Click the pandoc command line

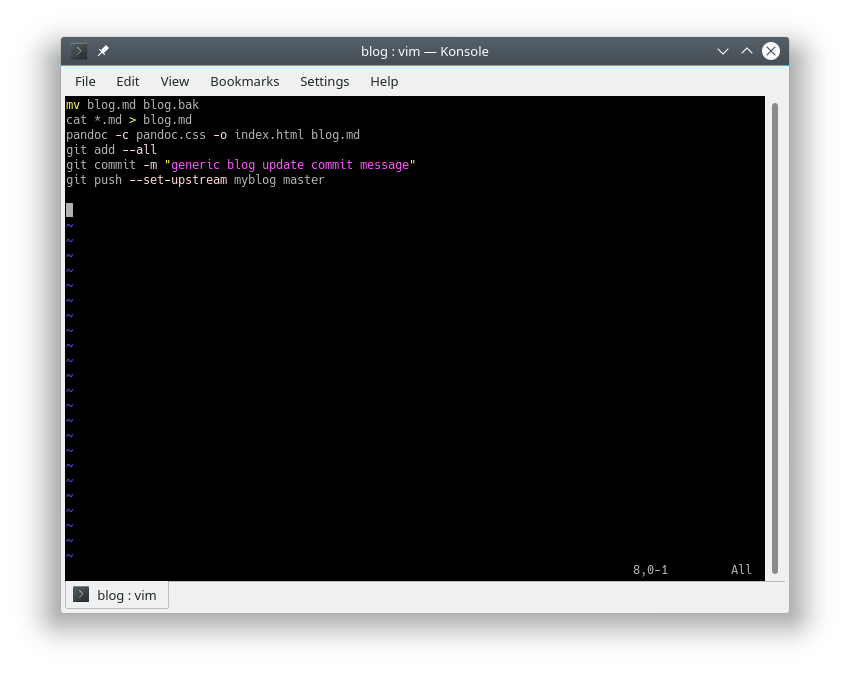213,135
